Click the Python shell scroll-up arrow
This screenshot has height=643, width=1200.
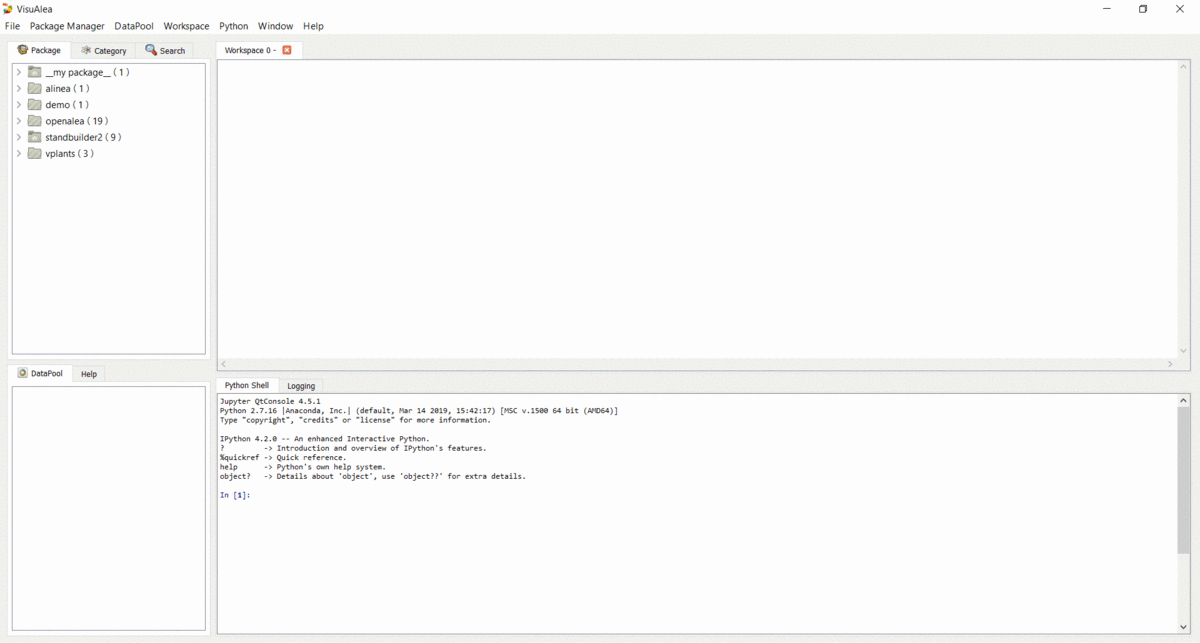pyautogui.click(x=1183, y=400)
